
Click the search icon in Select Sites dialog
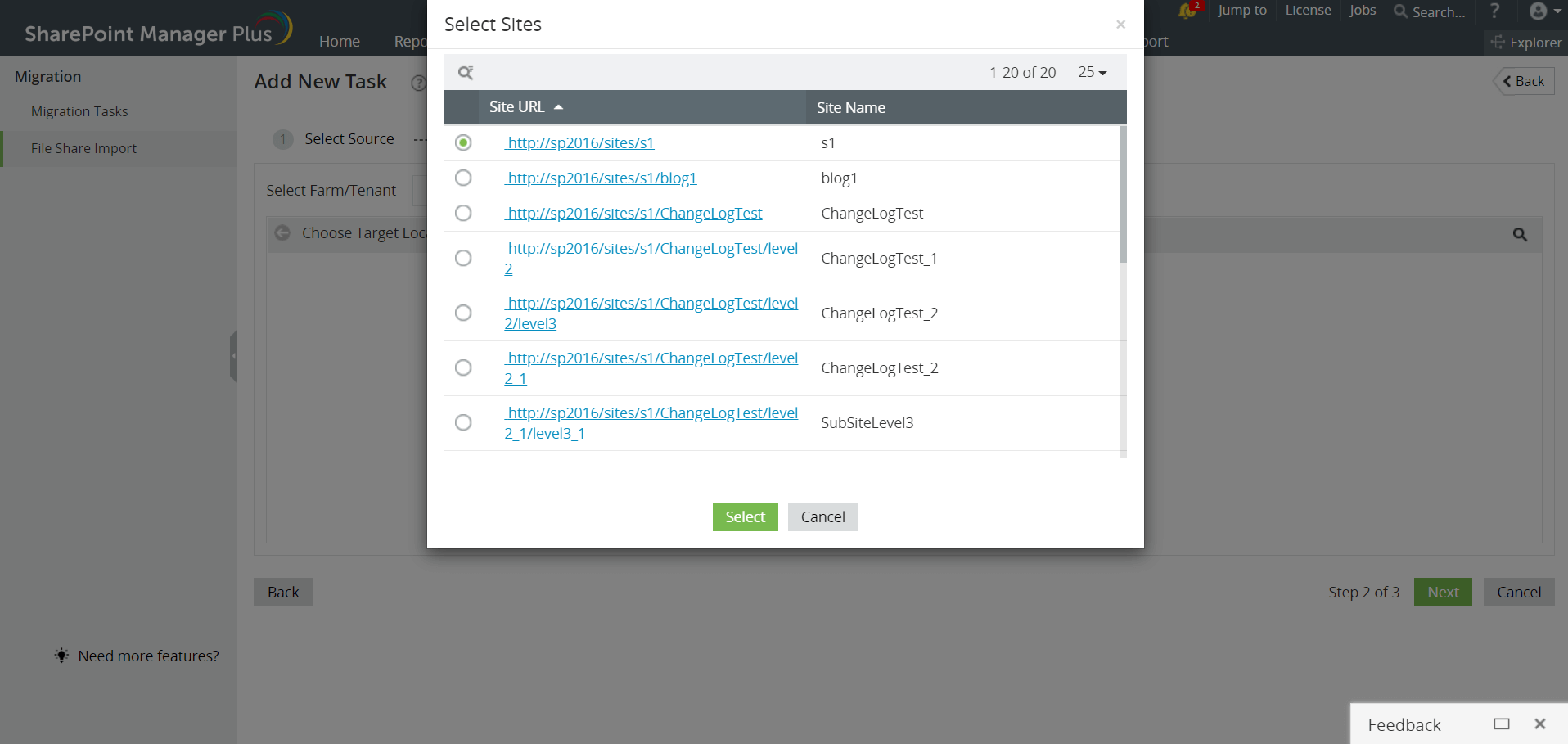pyautogui.click(x=465, y=72)
